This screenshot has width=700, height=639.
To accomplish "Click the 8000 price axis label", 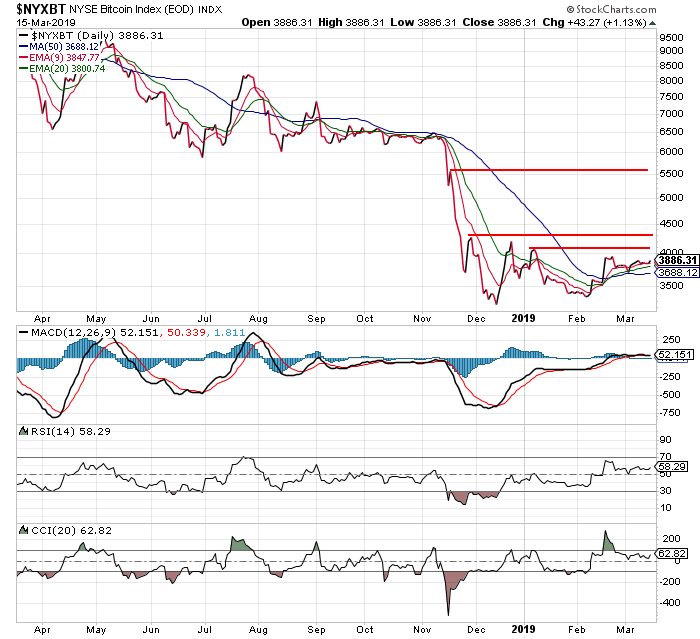I will 672,80.
